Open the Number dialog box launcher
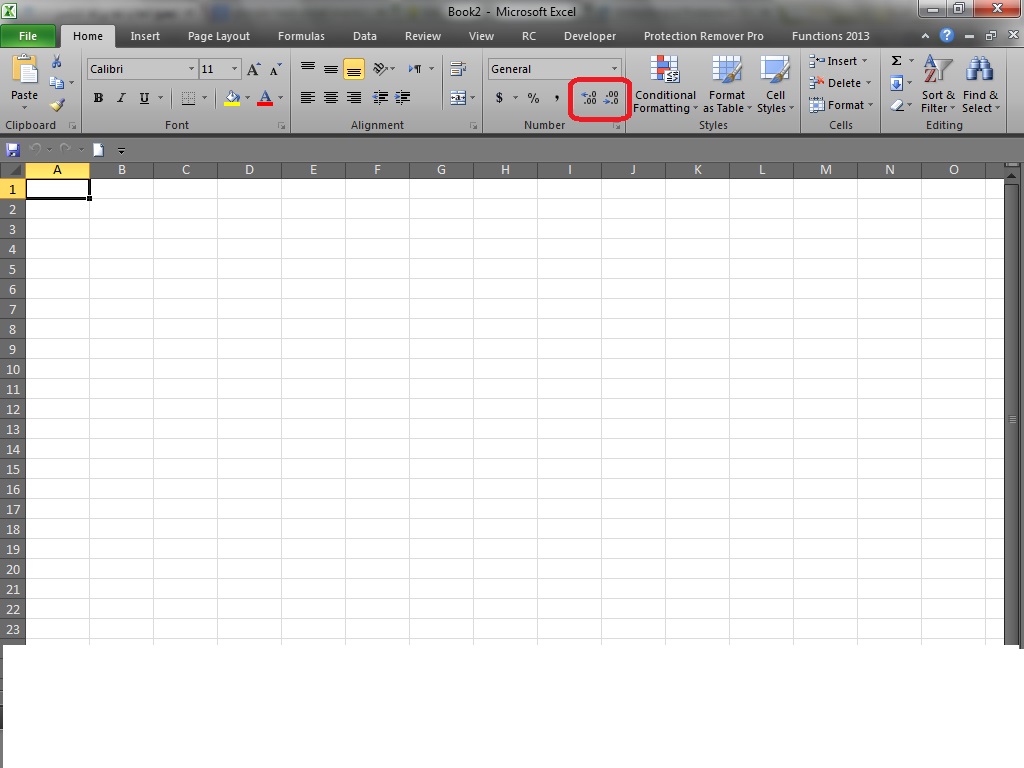This screenshot has height=768, width=1024. pyautogui.click(x=616, y=126)
